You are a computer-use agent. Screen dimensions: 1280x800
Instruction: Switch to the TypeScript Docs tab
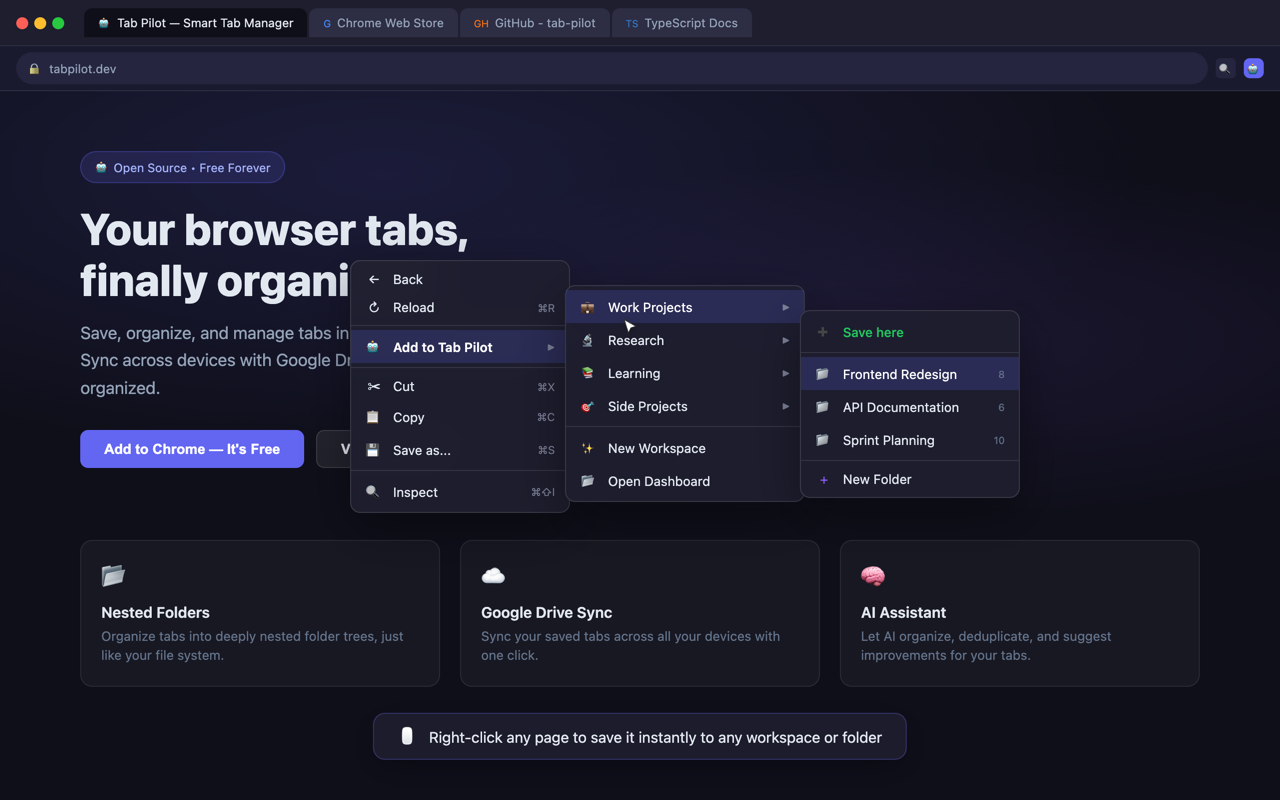tap(681, 22)
